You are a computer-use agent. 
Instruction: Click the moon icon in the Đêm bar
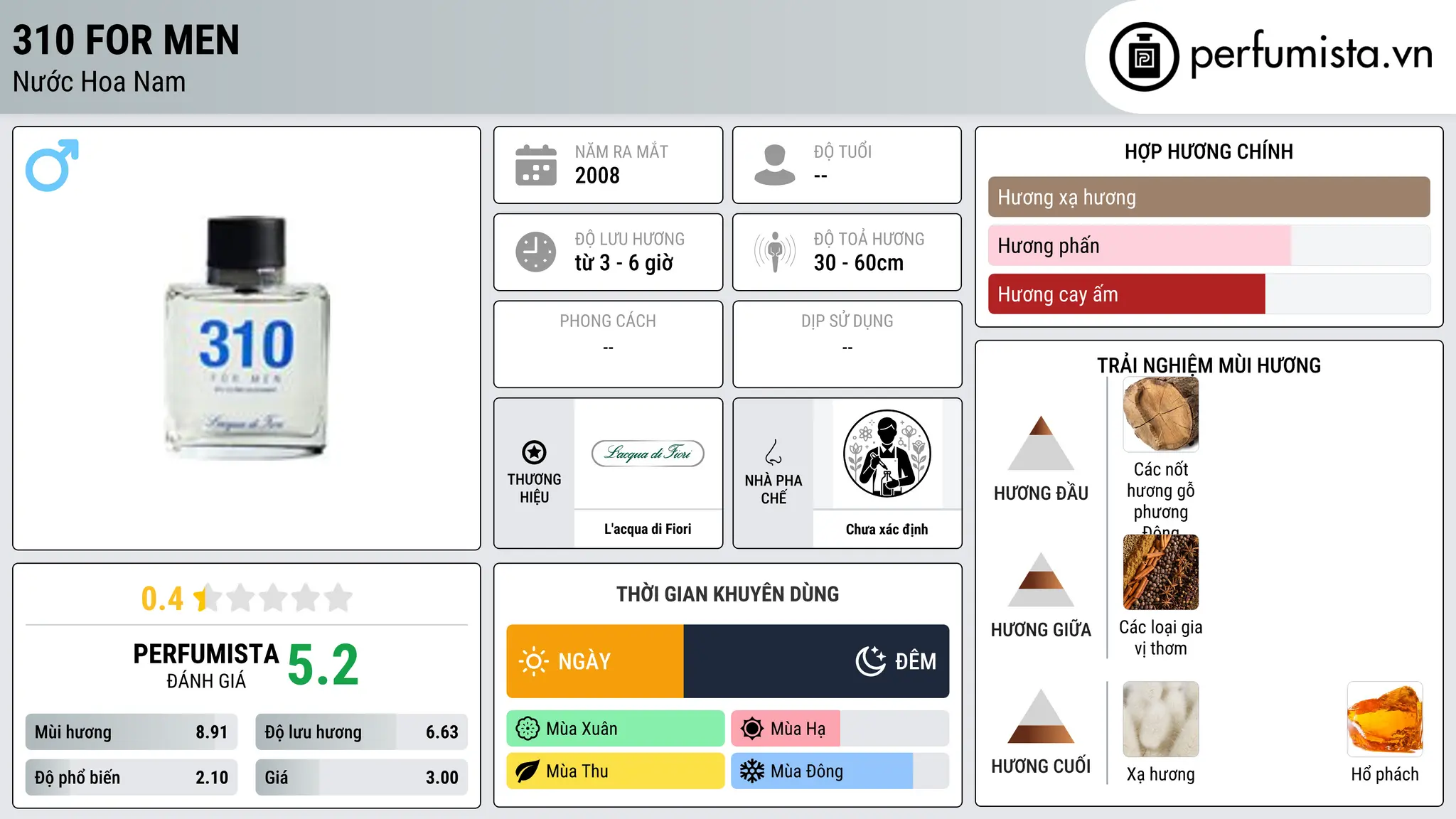tap(870, 661)
